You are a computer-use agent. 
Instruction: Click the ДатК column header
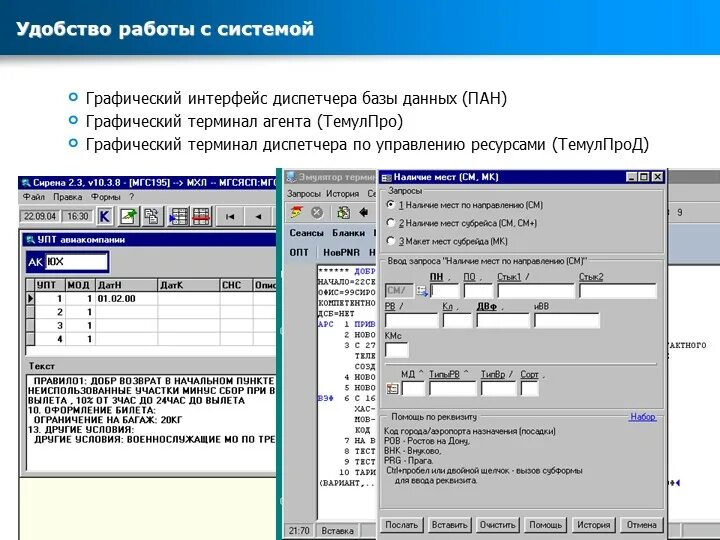(x=189, y=285)
